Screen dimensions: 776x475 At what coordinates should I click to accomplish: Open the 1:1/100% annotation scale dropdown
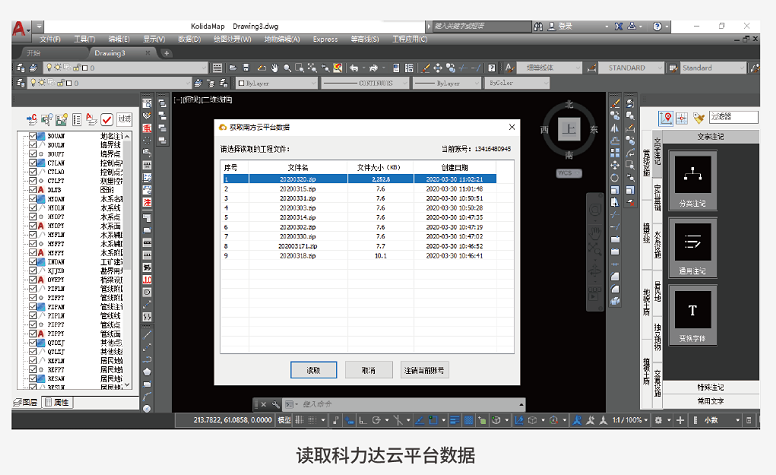pyautogui.click(x=630, y=420)
